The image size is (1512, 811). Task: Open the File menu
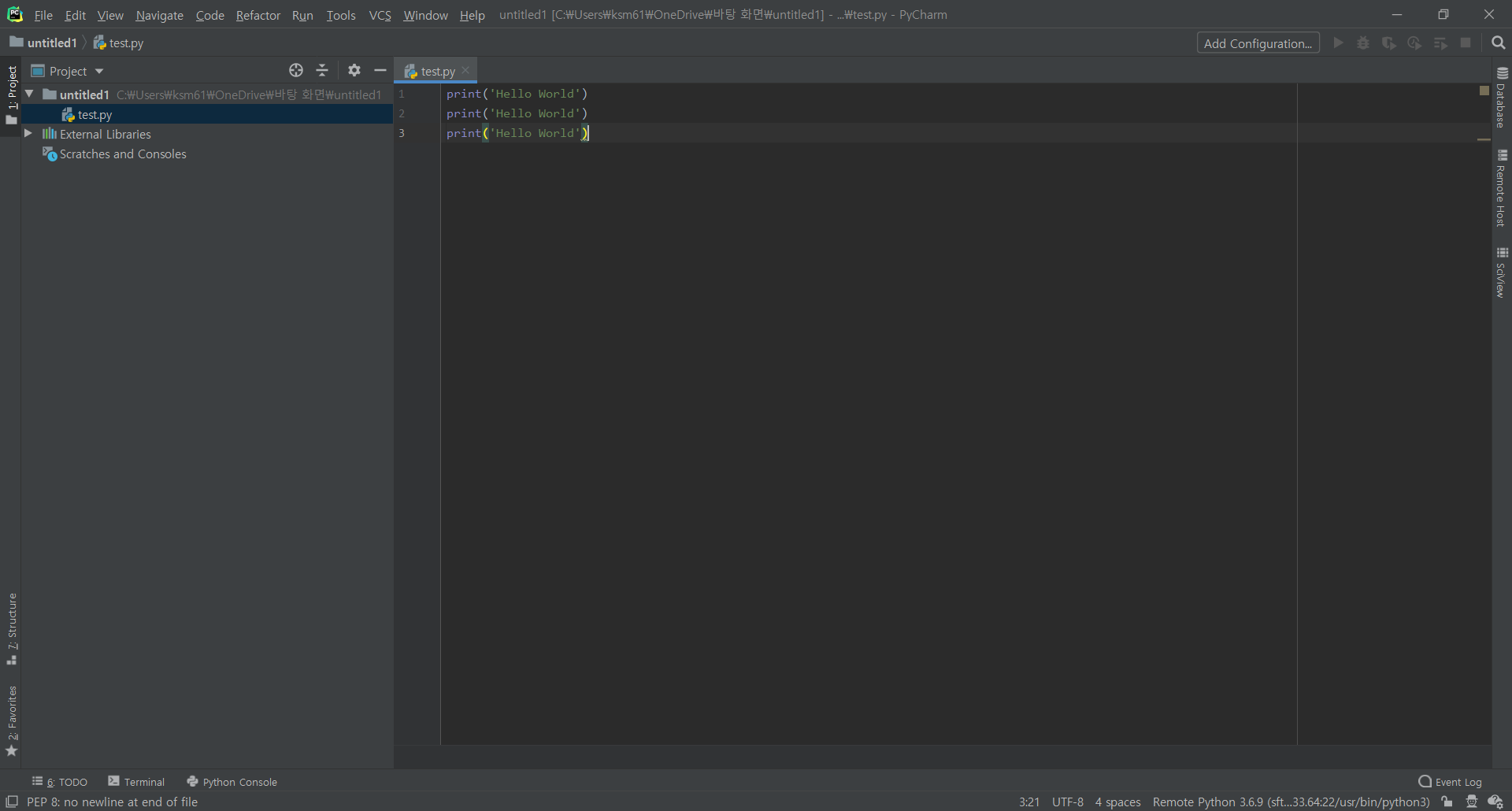(x=43, y=15)
